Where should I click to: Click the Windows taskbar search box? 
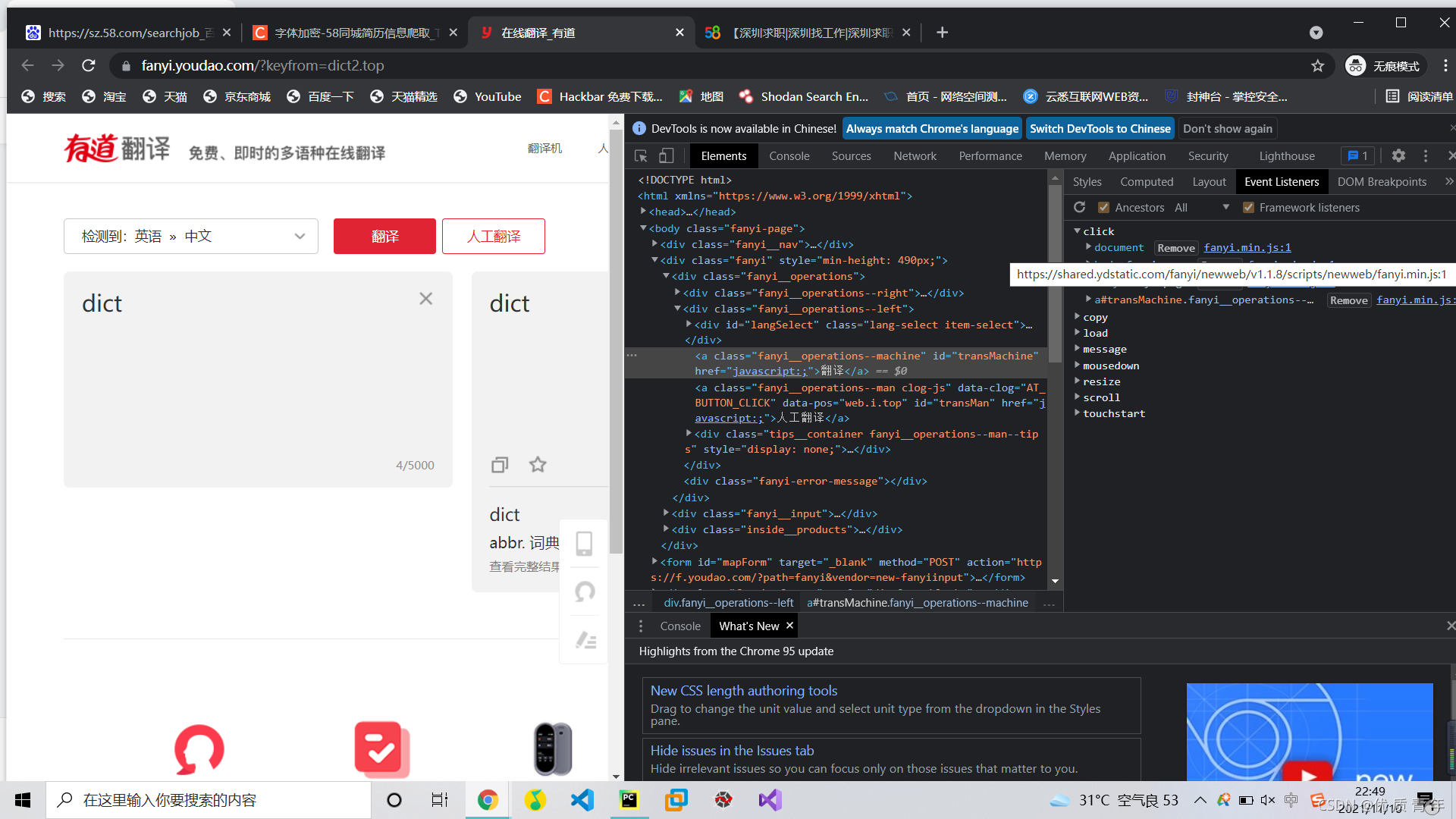coord(209,800)
